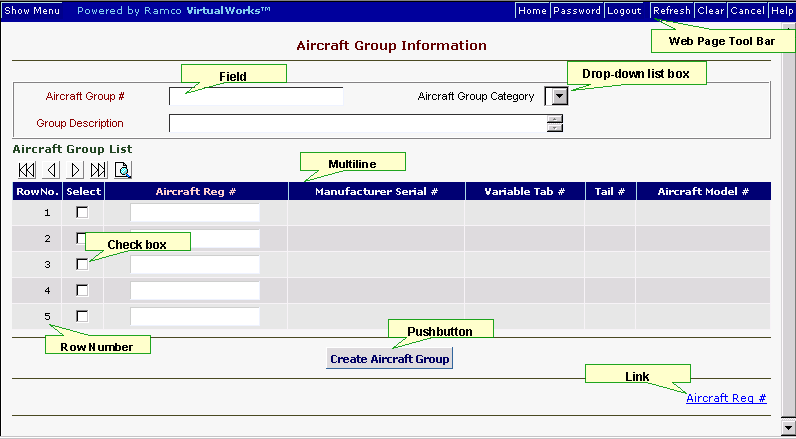Click Ramco VirtualWorks branding text
Viewport: 796px width, 439px height.
pos(173,11)
